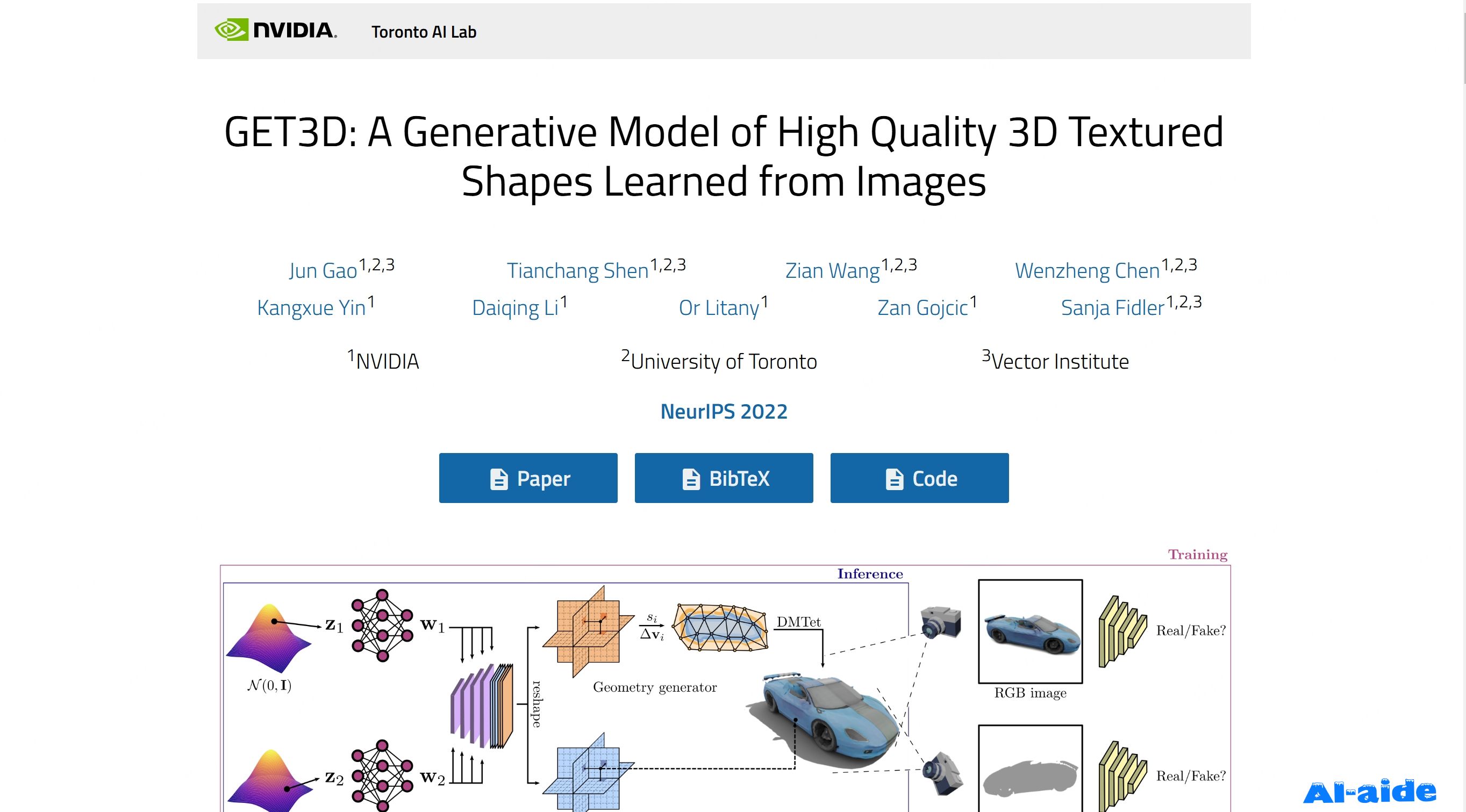Open Daiqing Li's author link
Screen dimensions: 1466x812
point(515,307)
